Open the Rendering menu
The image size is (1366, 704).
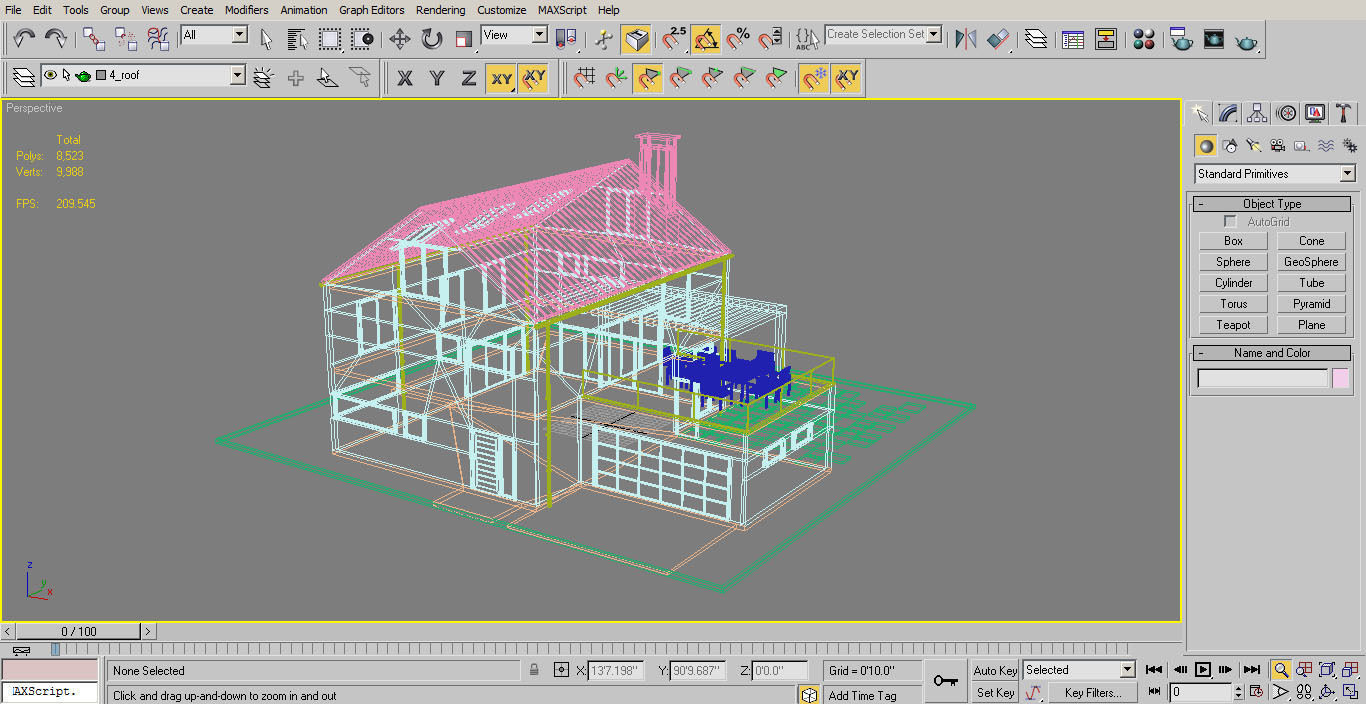[440, 10]
